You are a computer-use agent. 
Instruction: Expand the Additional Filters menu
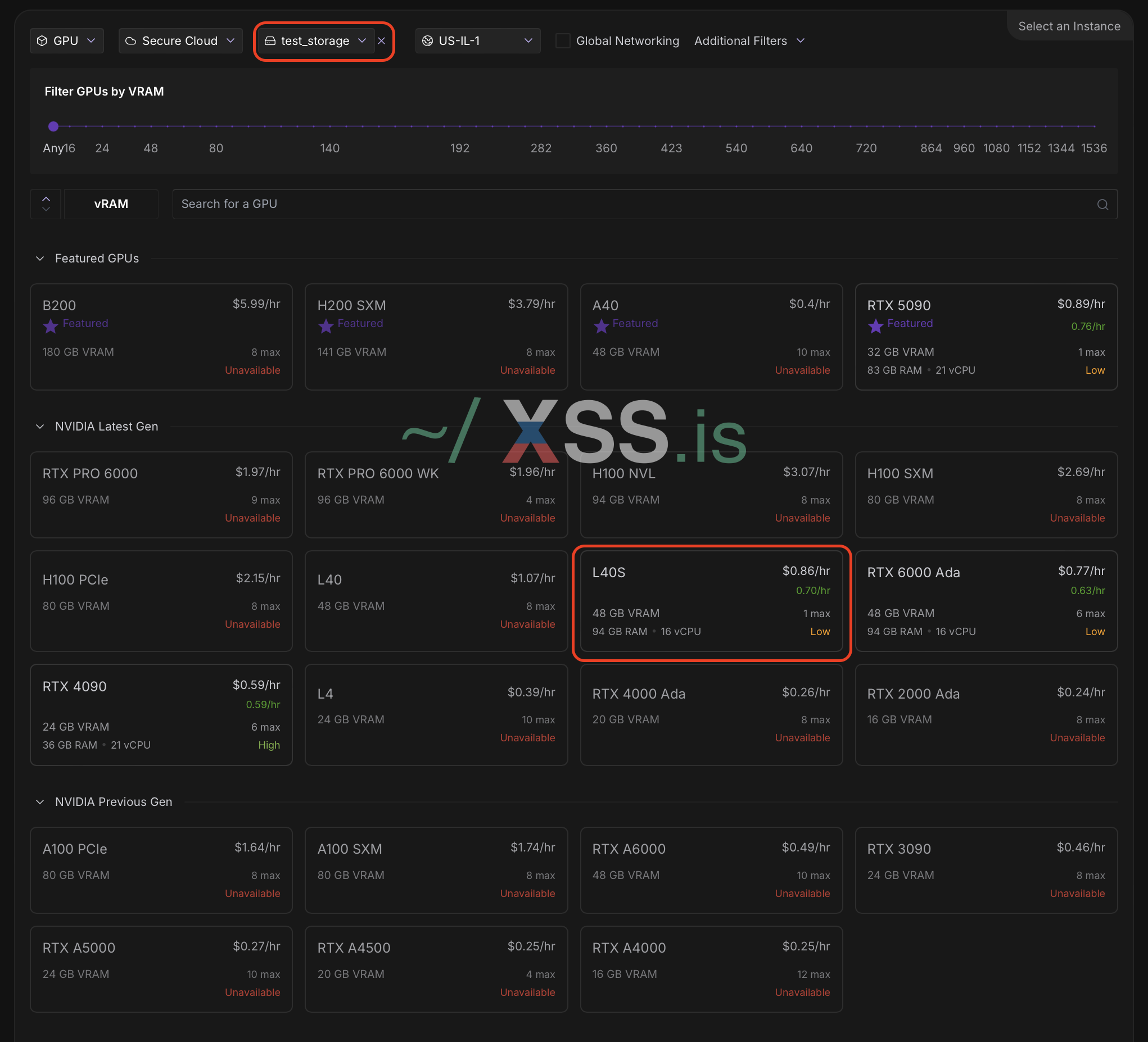749,41
